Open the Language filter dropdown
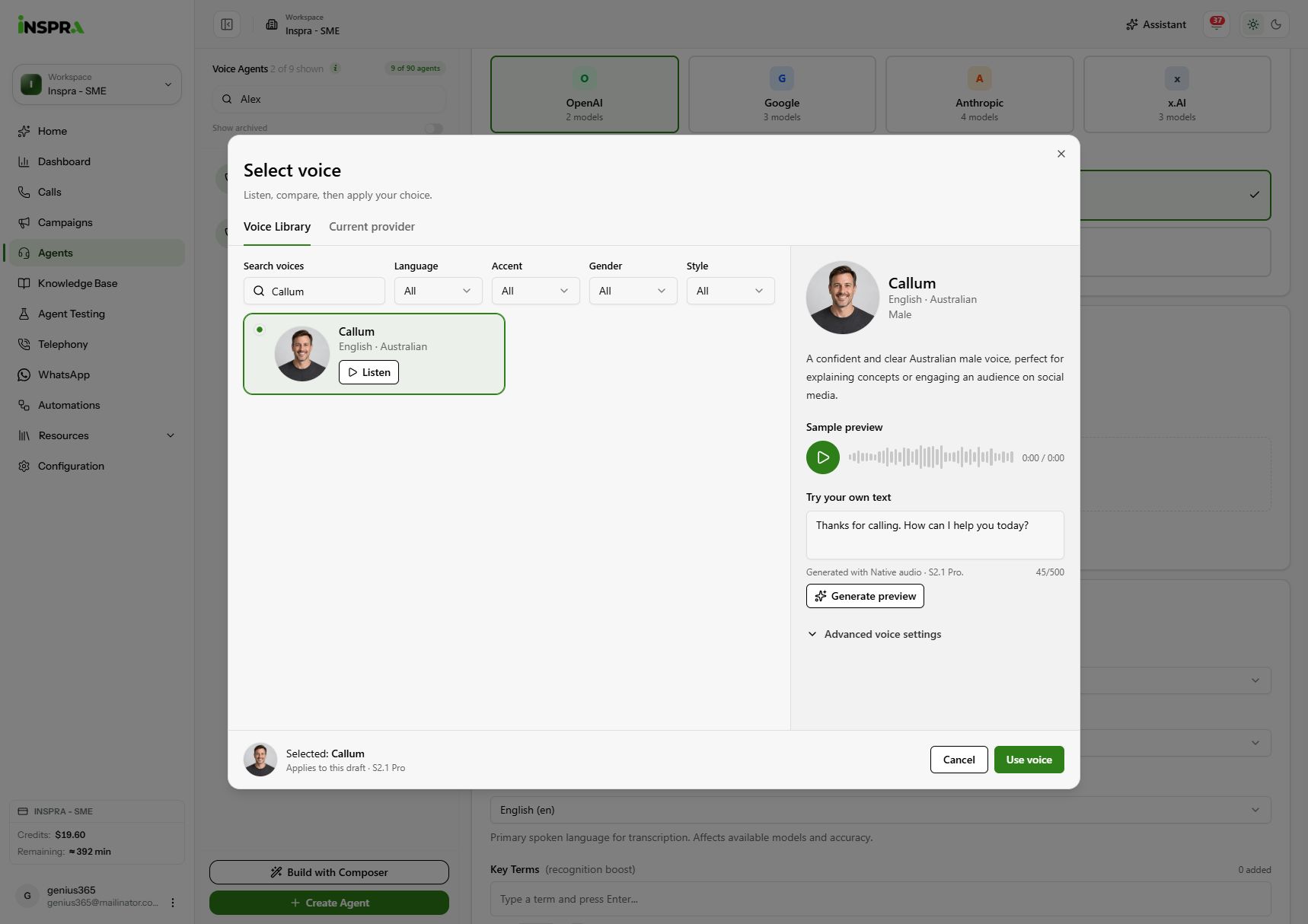Viewport: 1308px width, 924px height. [x=438, y=291]
